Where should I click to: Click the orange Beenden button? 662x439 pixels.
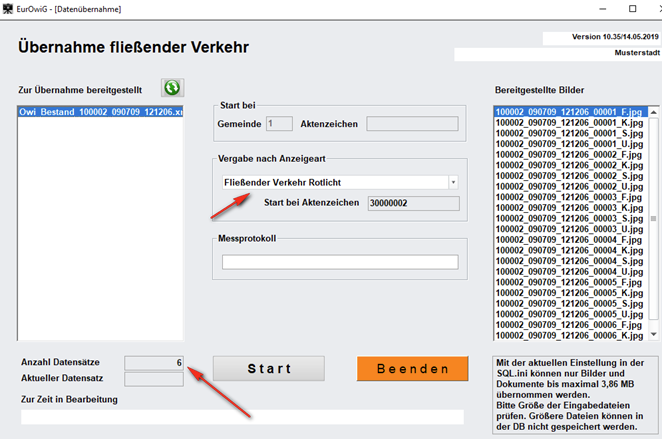412,368
